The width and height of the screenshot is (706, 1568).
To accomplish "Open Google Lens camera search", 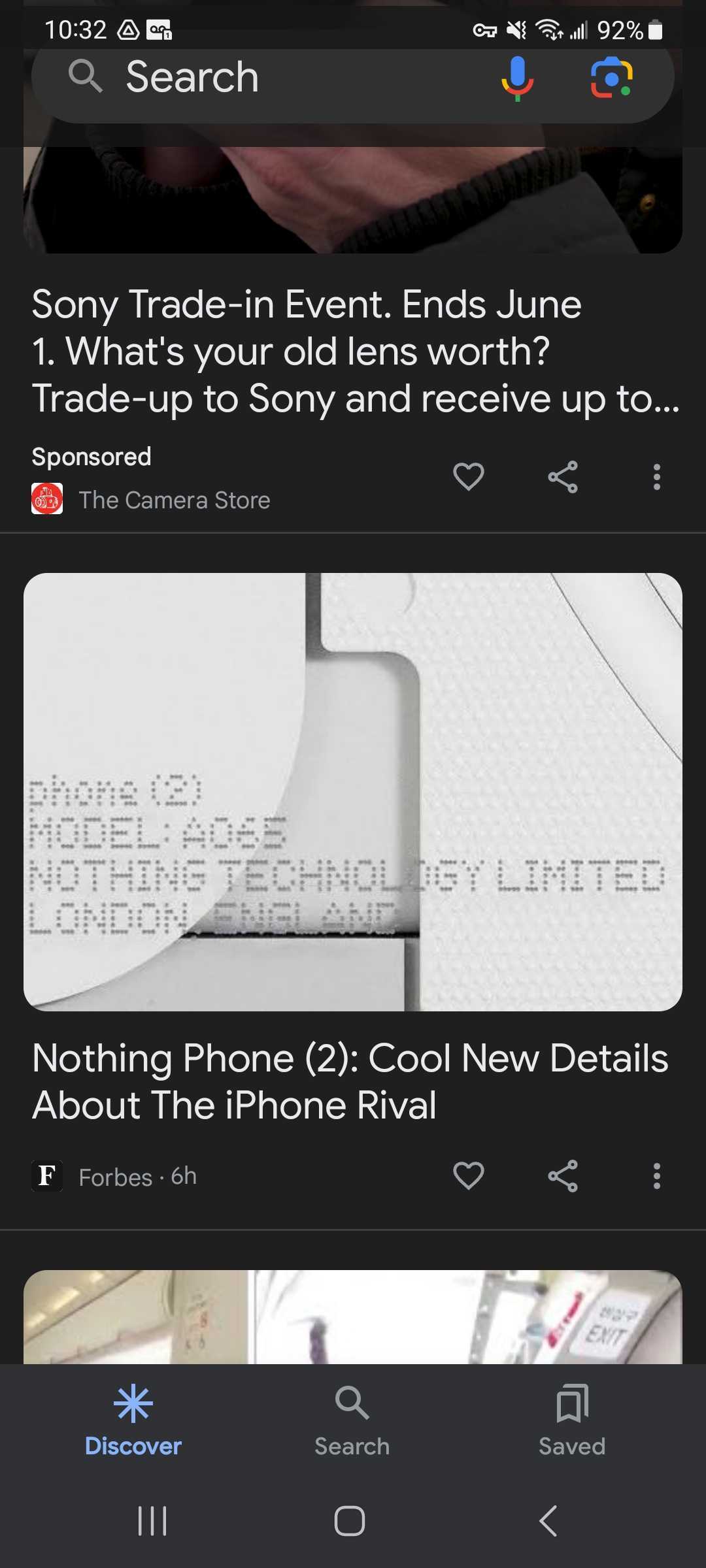I will (611, 78).
